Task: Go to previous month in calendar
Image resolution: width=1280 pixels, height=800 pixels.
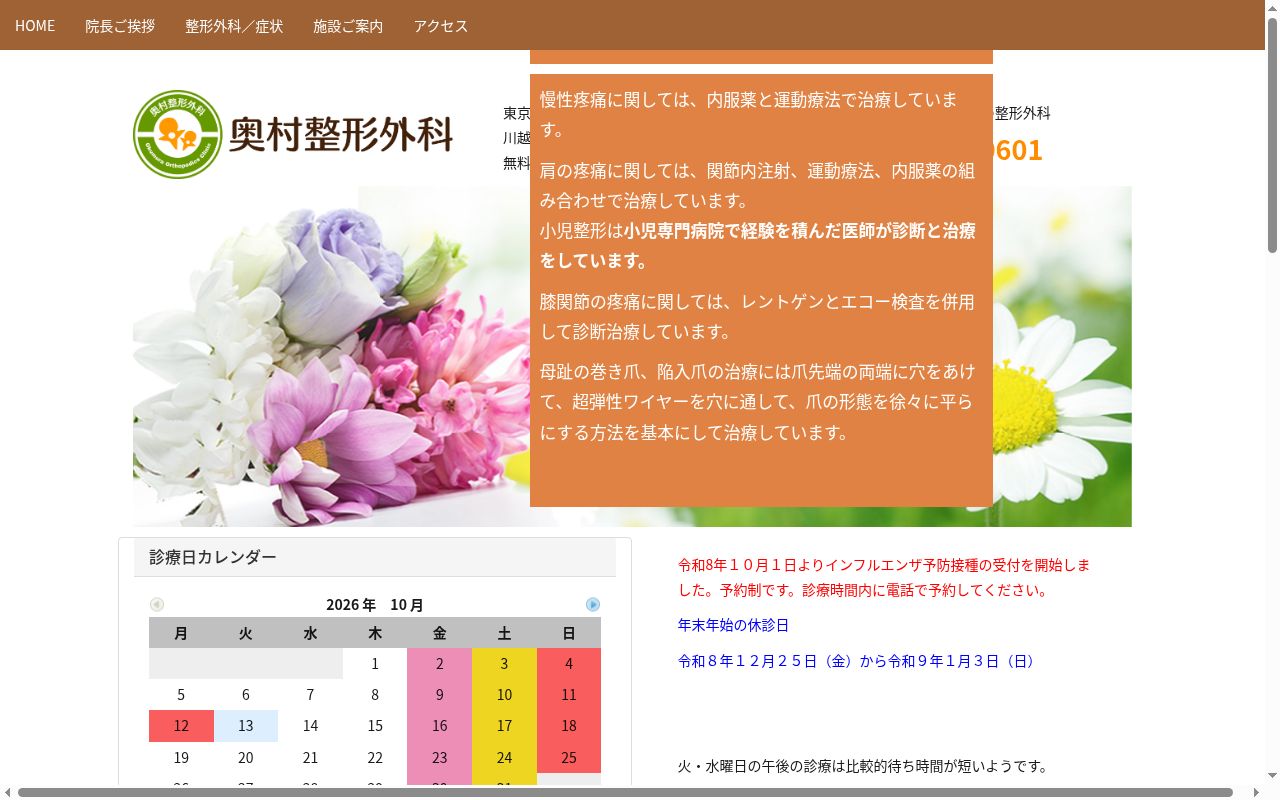Action: click(x=157, y=605)
